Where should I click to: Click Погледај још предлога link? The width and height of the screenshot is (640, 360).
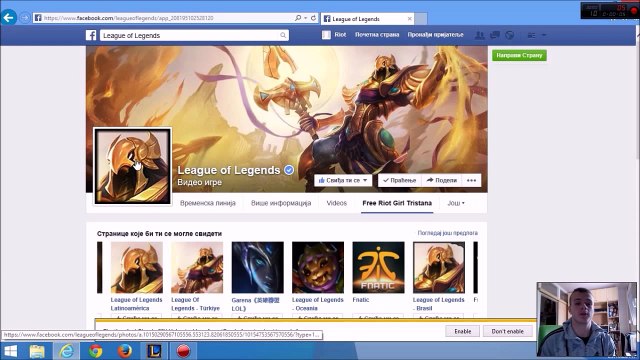tap(447, 233)
